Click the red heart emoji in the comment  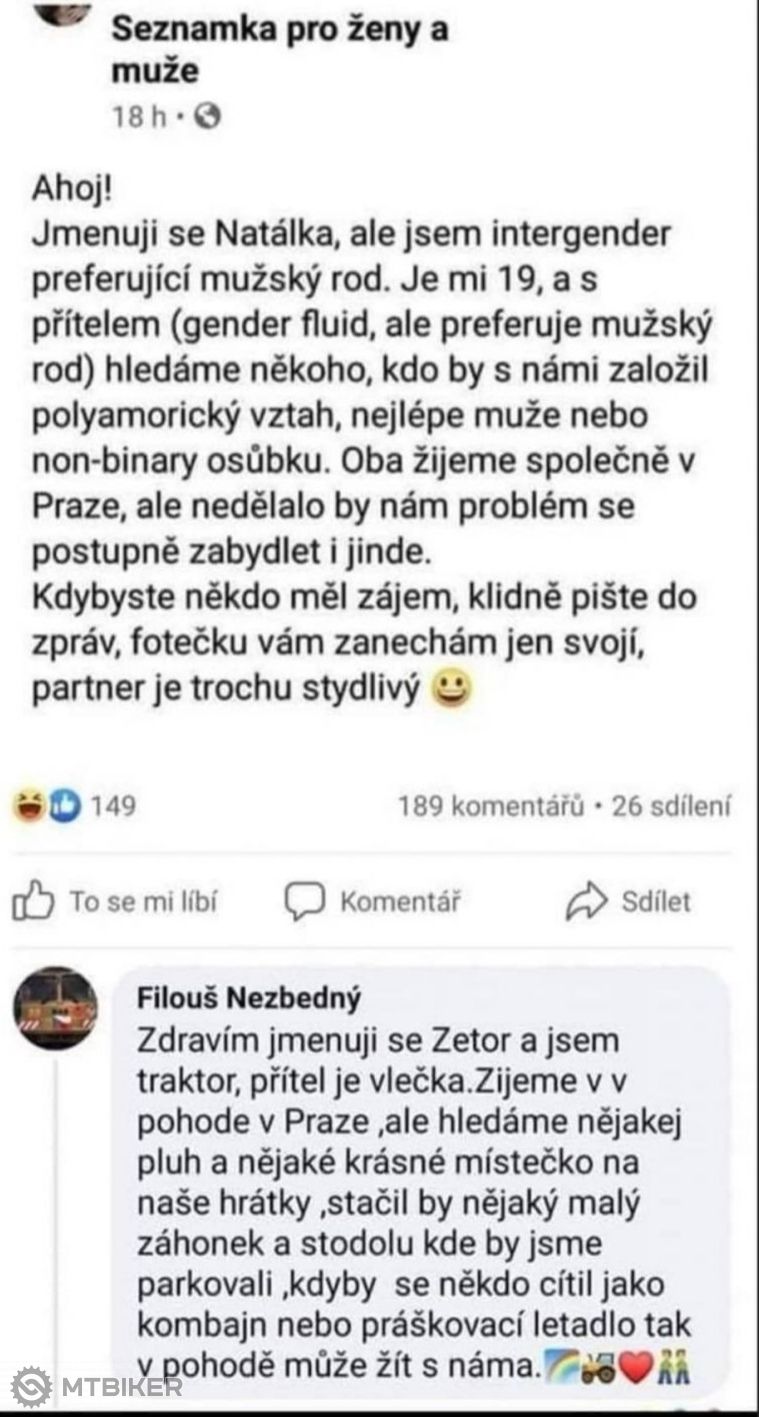638,1366
